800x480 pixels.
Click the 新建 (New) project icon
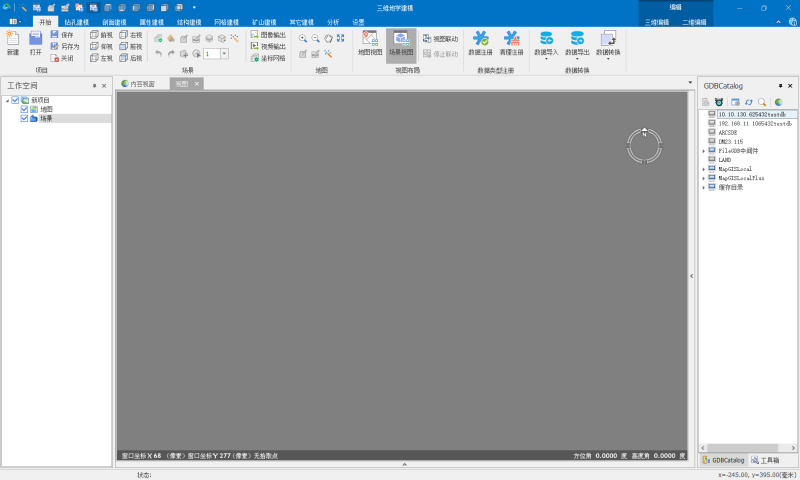point(12,40)
